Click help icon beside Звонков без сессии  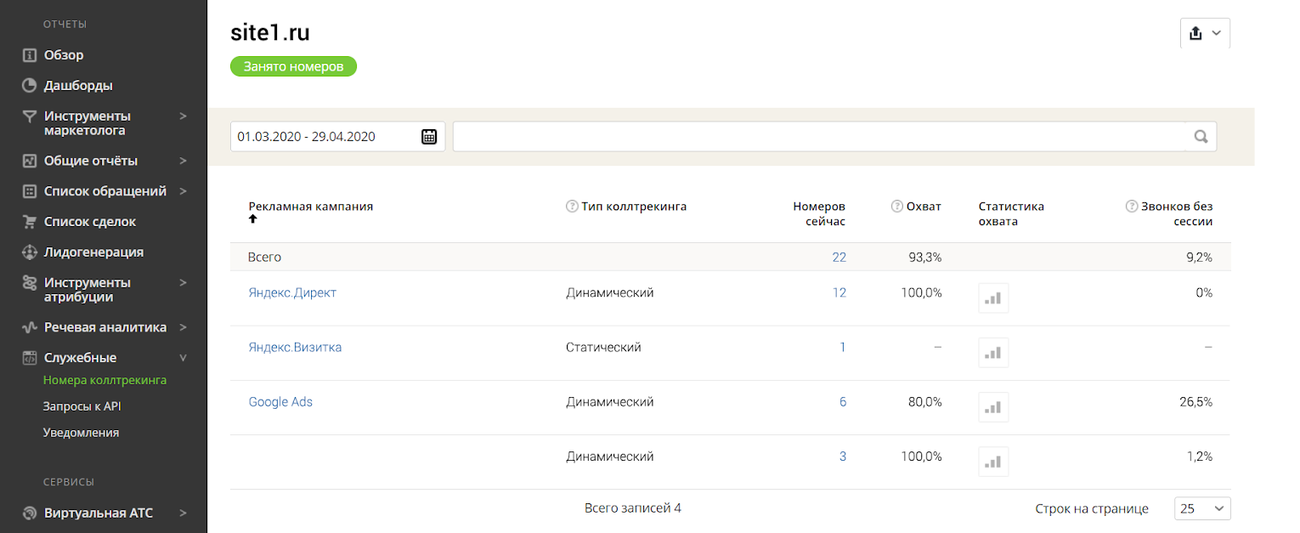point(1132,207)
